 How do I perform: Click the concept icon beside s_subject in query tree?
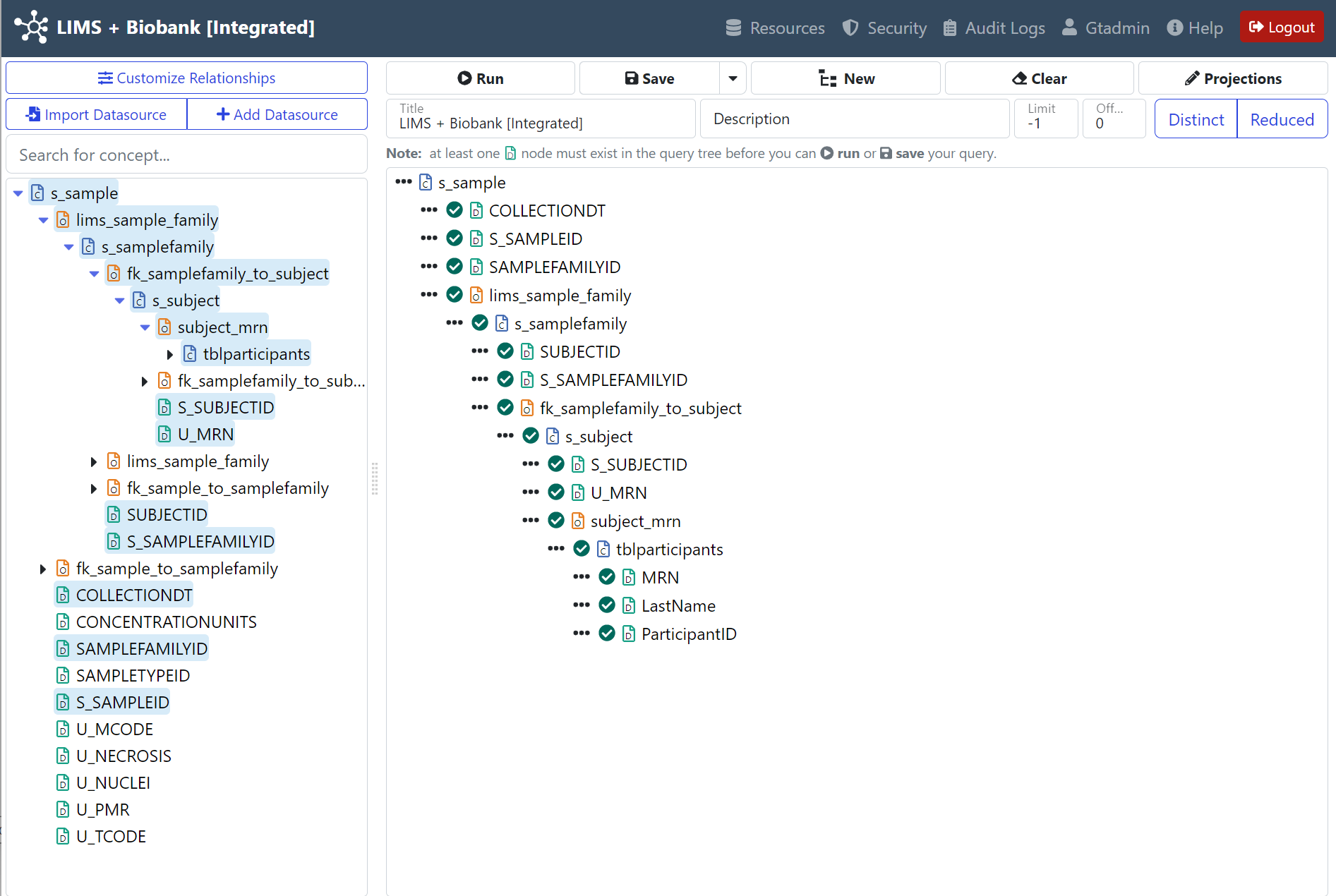click(x=553, y=437)
